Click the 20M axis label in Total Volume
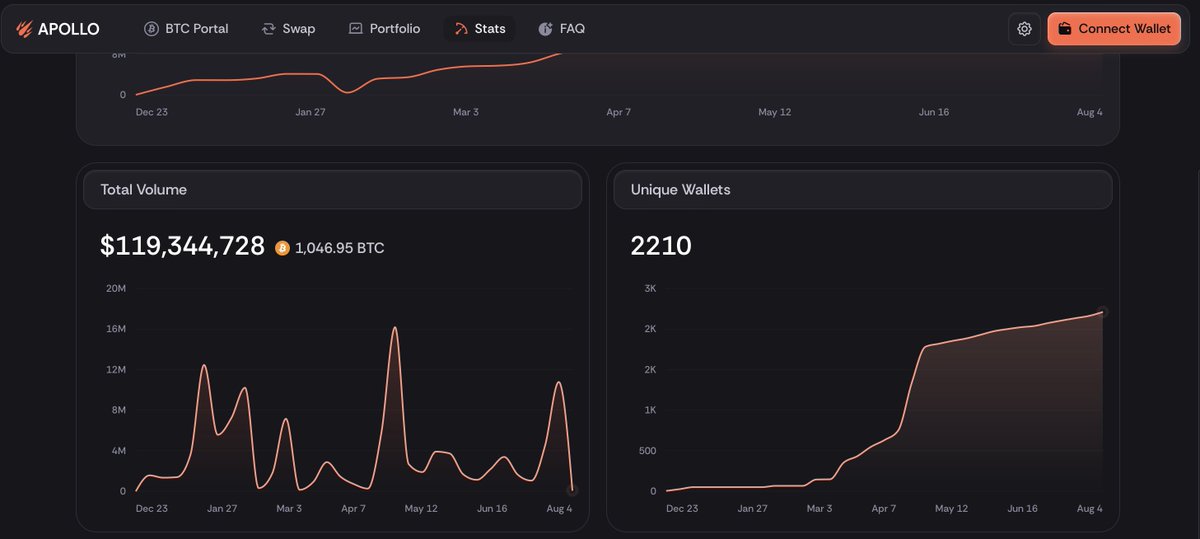1200x539 pixels. [x=115, y=288]
